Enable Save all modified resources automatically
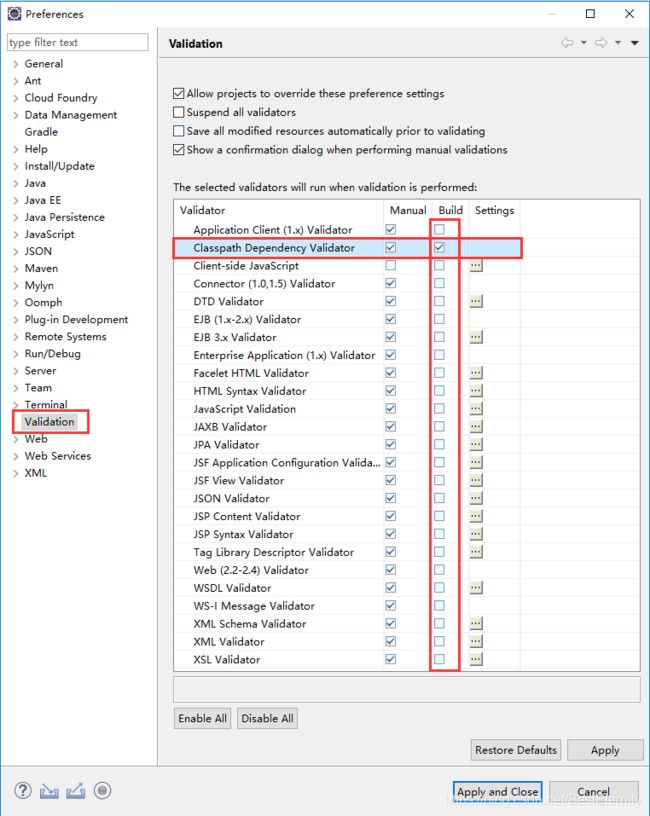Screen dimensions: 650x816 (179, 131)
